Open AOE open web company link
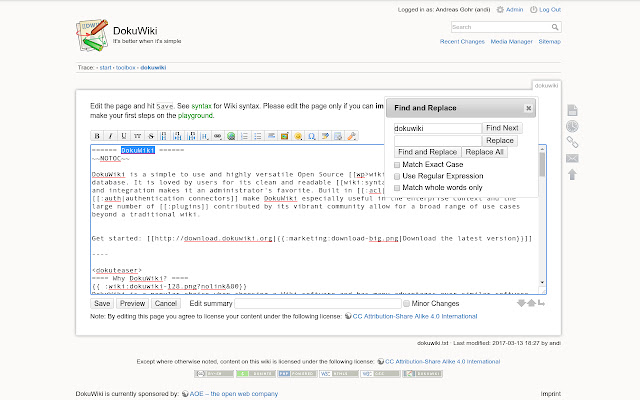This screenshot has width=640, height=400. [233, 394]
